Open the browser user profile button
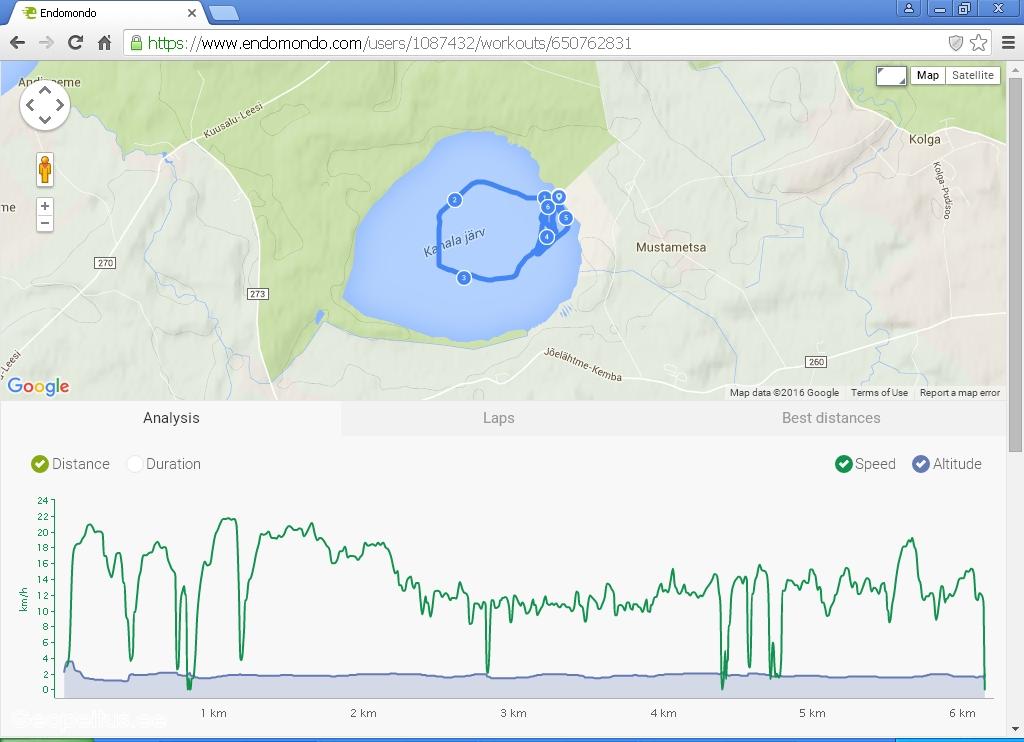The image size is (1024, 742). point(908,8)
